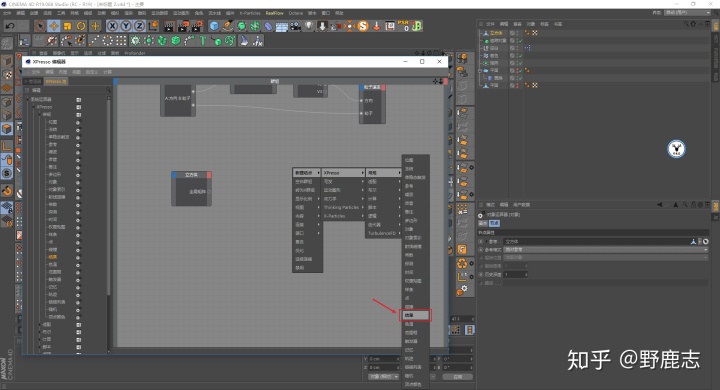
Task: Select 立方体 in the Object Manager
Action: tap(495, 33)
